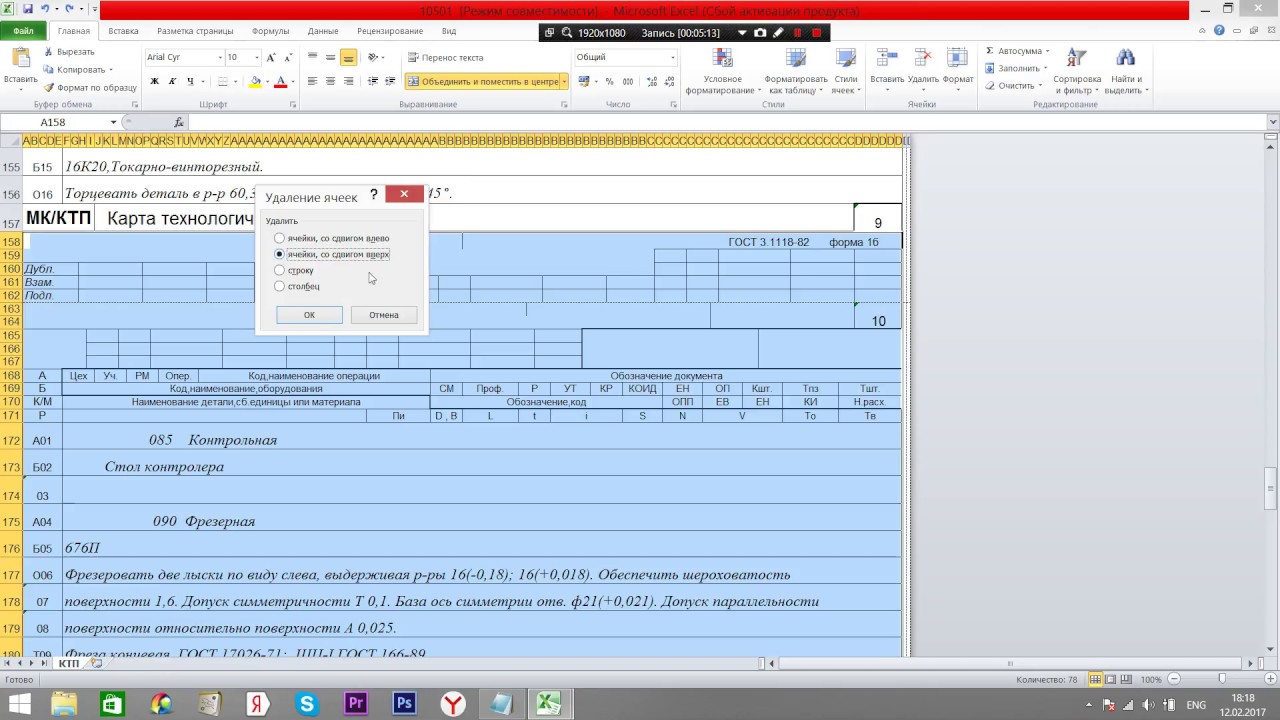This screenshot has height=720, width=1280.
Task: Click the Delete cells (Удалить) icon
Action: [923, 59]
